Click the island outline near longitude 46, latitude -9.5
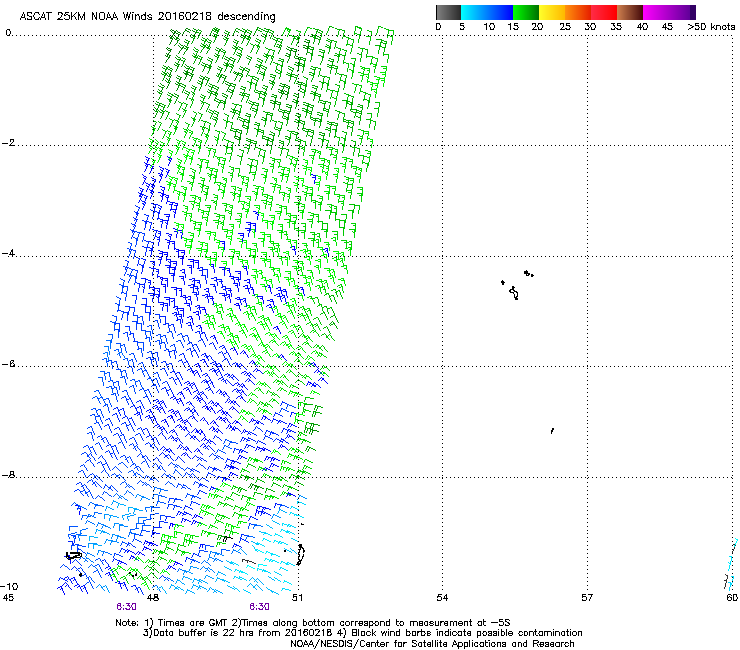 (x=73, y=556)
